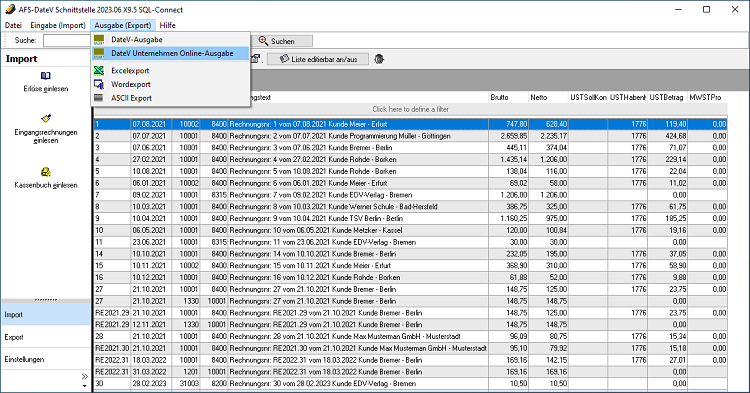The width and height of the screenshot is (750, 393).
Task: Click Brutto value 2.659,85
Action: tap(514, 136)
